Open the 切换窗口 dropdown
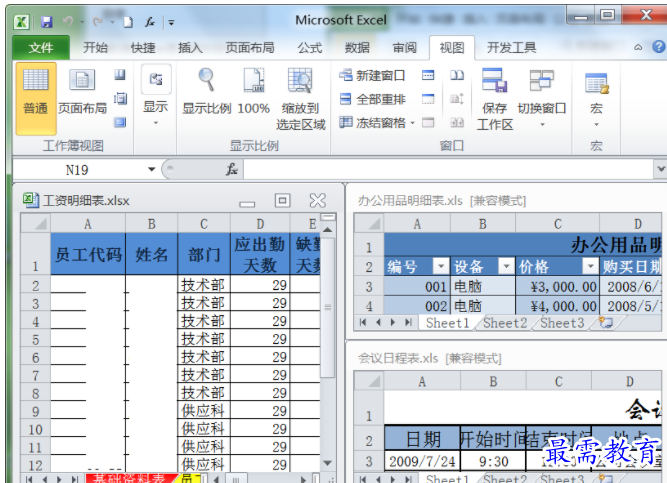667x483 pixels. (x=542, y=98)
